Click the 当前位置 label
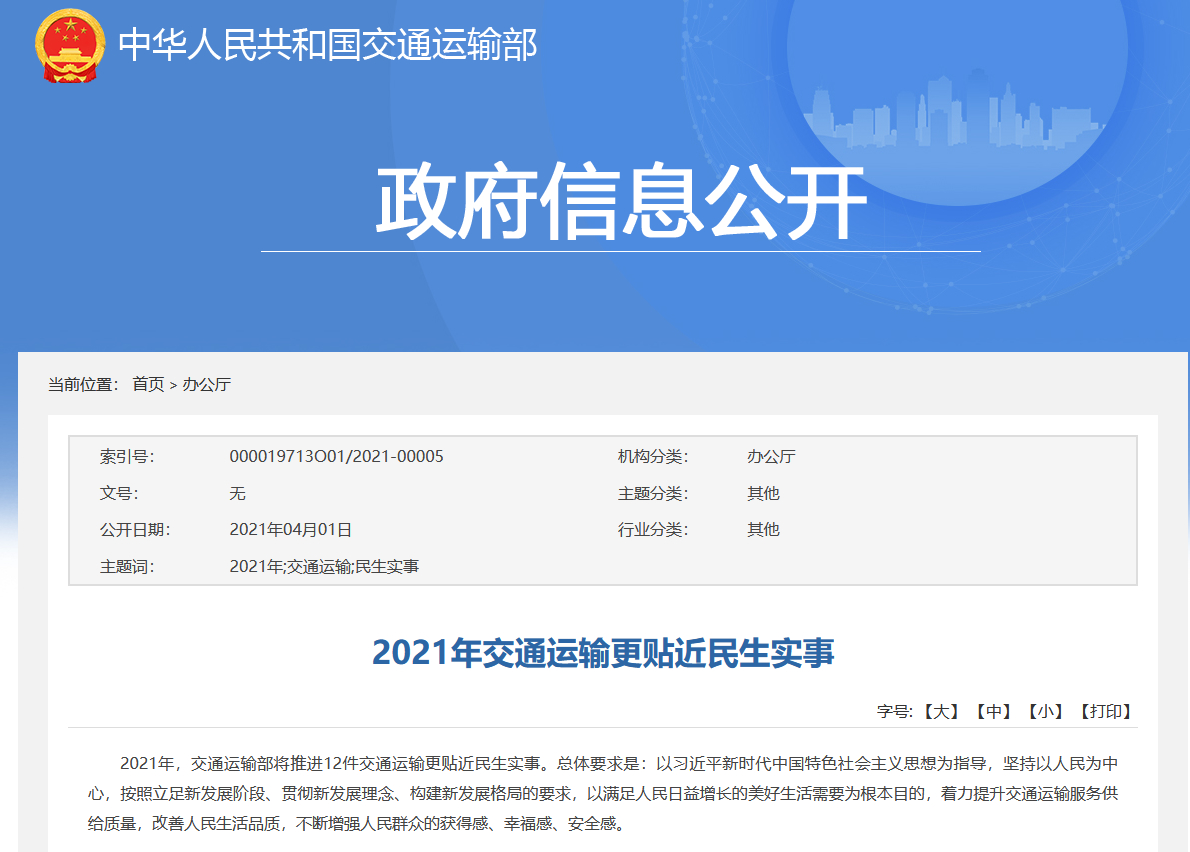The width and height of the screenshot is (1190, 852). click(83, 384)
